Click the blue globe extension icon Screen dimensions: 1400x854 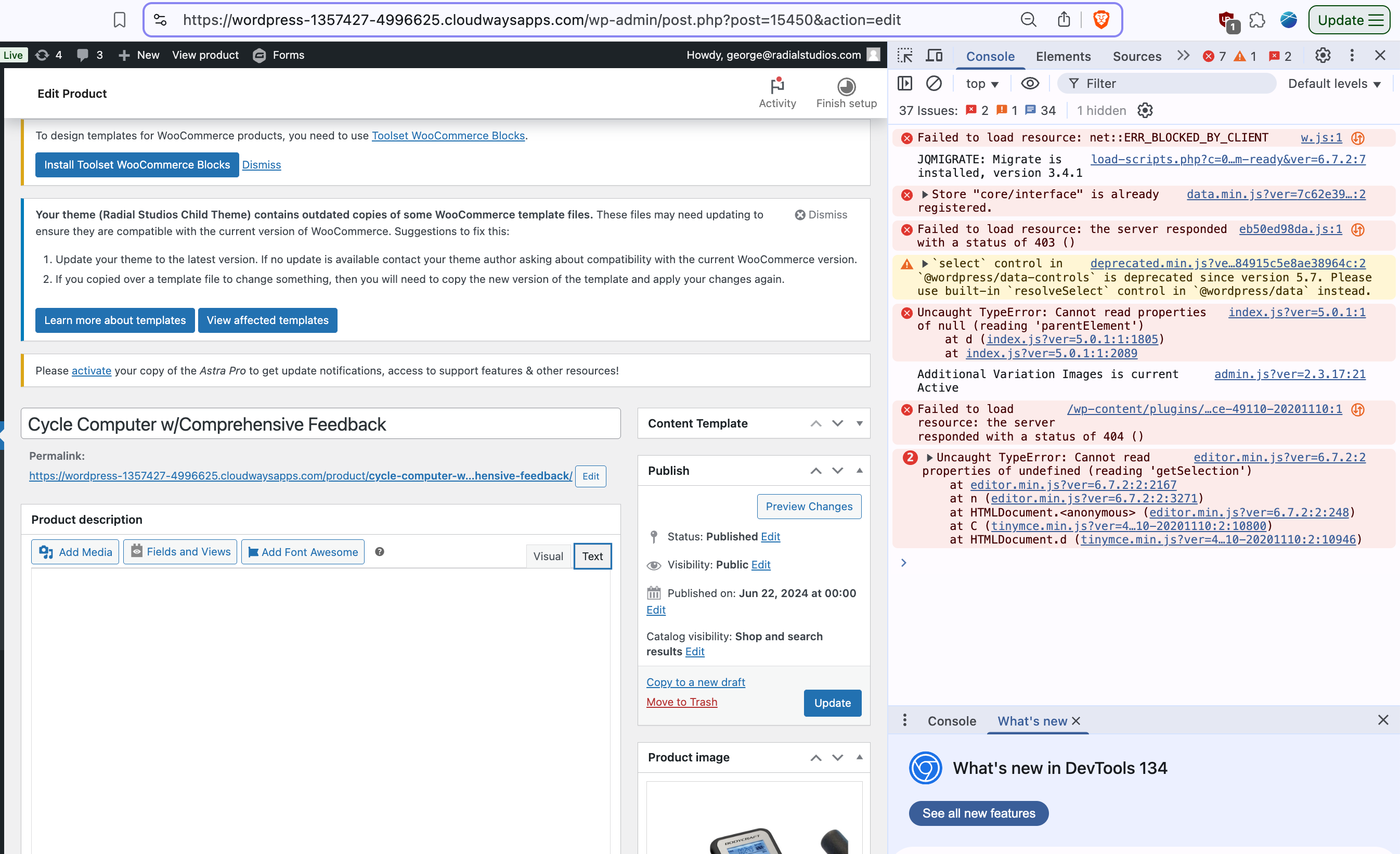(1288, 20)
